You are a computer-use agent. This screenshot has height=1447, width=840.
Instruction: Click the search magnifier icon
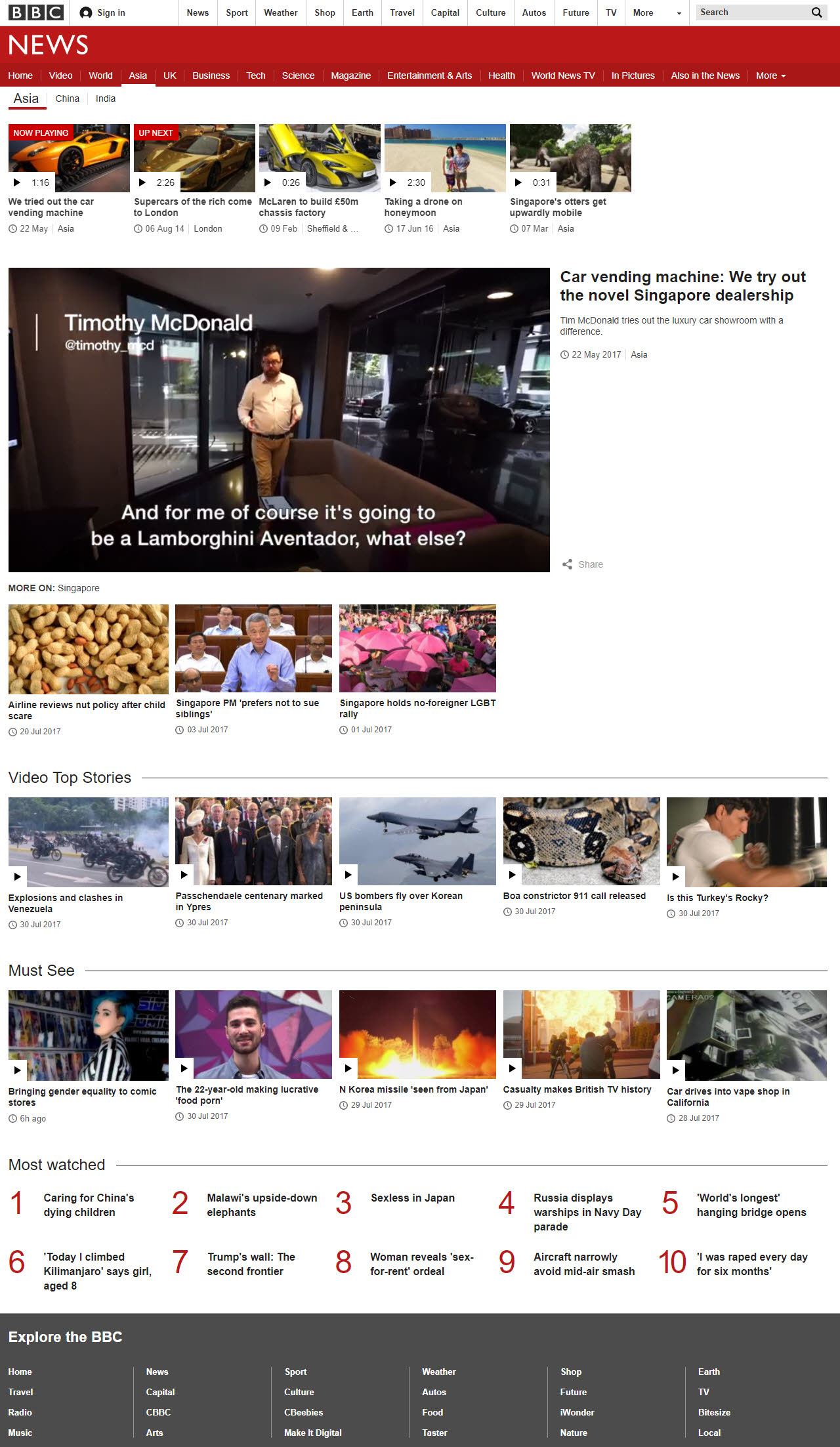coord(816,12)
